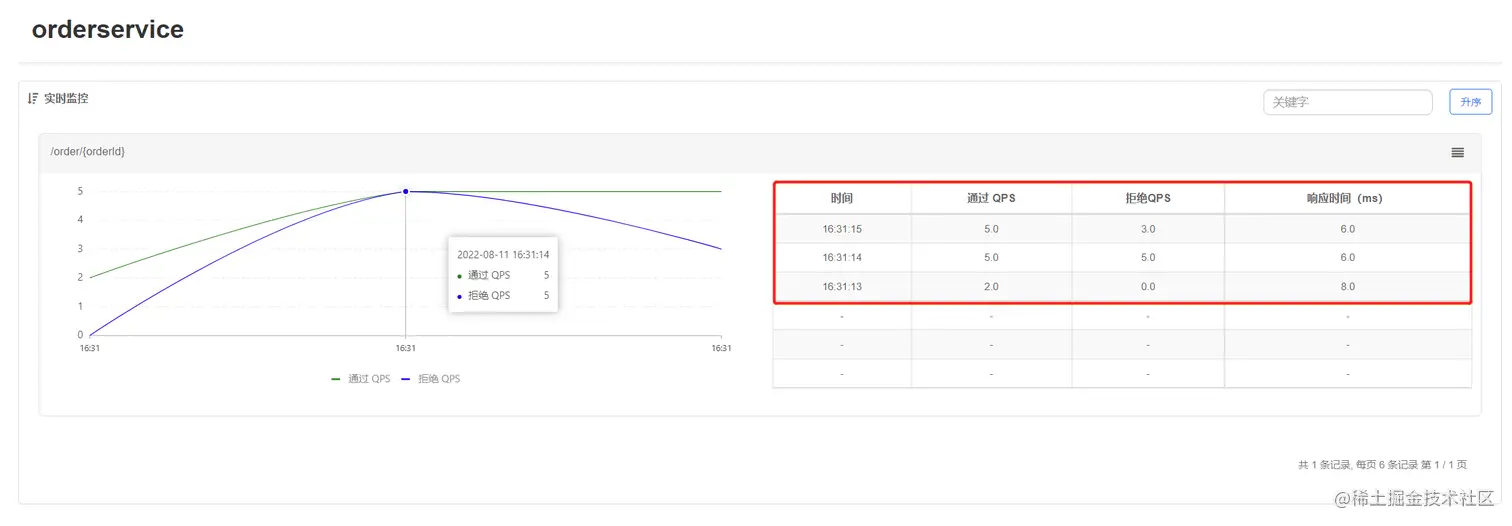
Task: Toggle the 拒绝 QPS legend series
Action: pos(430,379)
